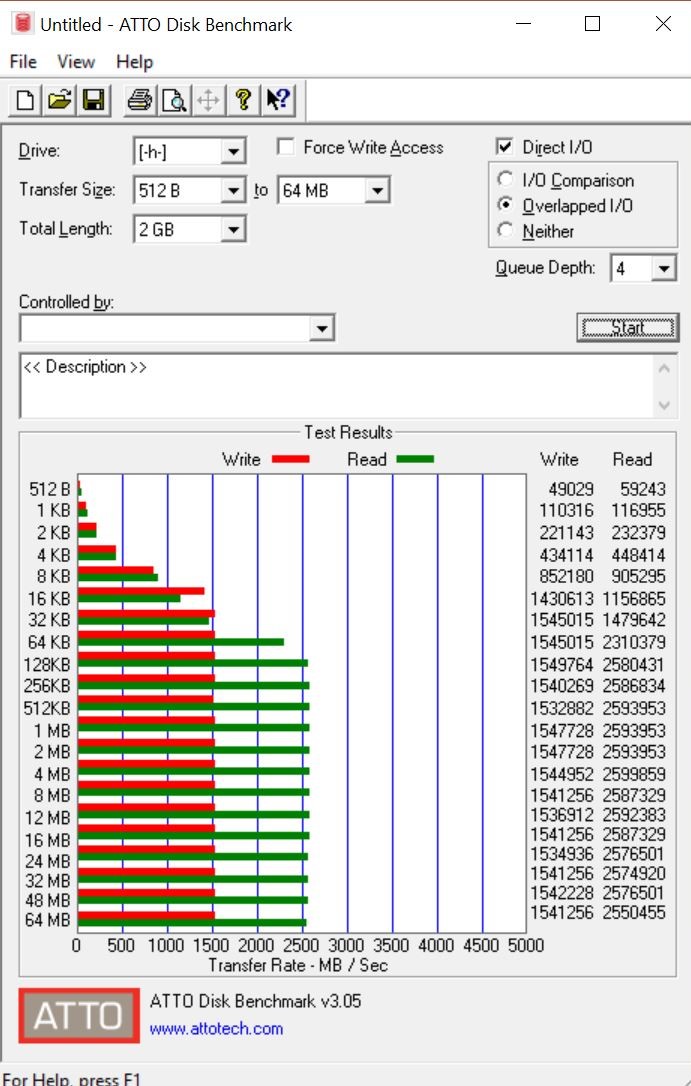This screenshot has width=691, height=1086.
Task: Open the Total Length dropdown
Action: point(233,229)
